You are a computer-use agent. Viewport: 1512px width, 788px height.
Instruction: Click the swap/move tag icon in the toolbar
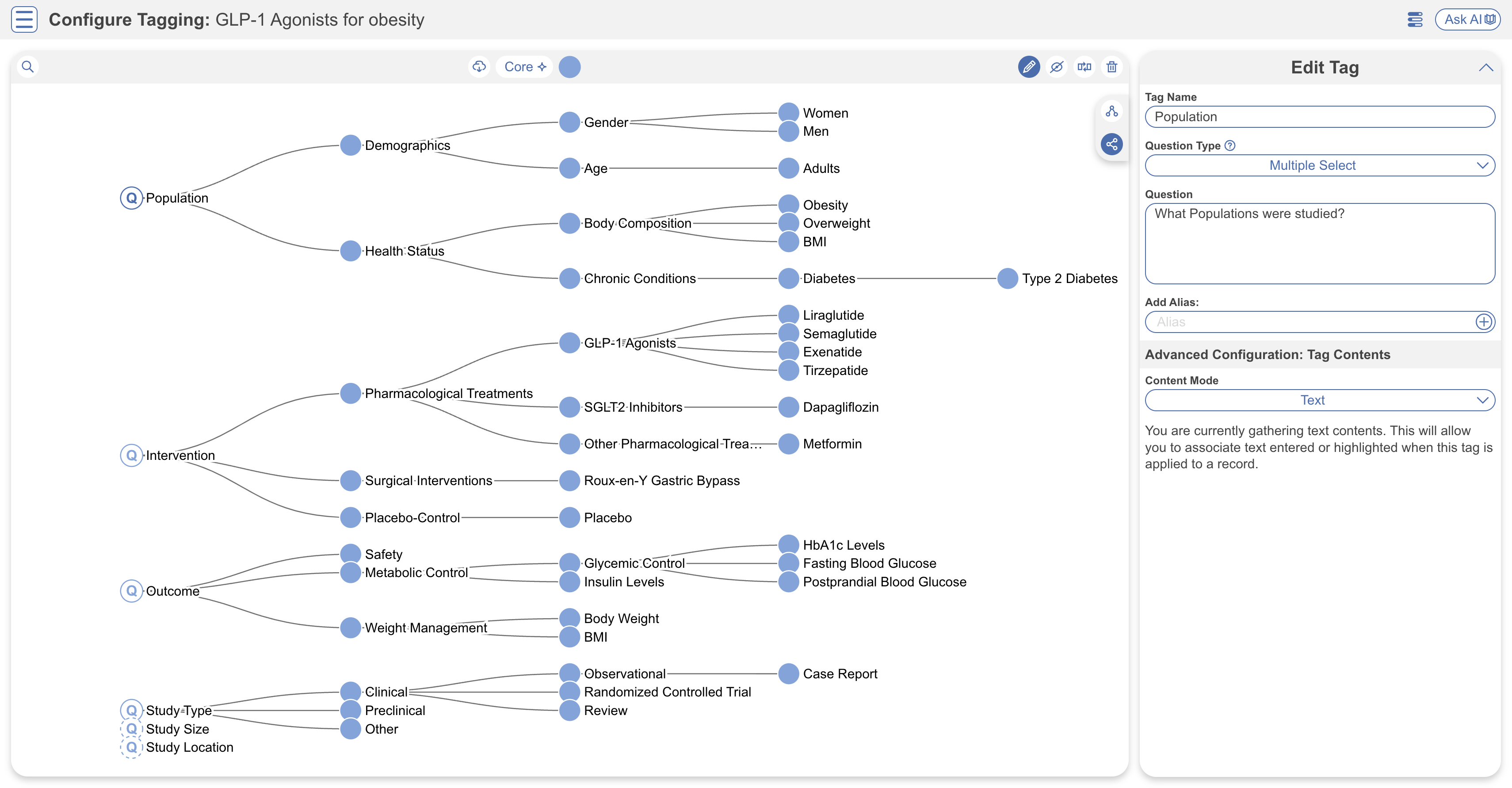pos(1084,66)
